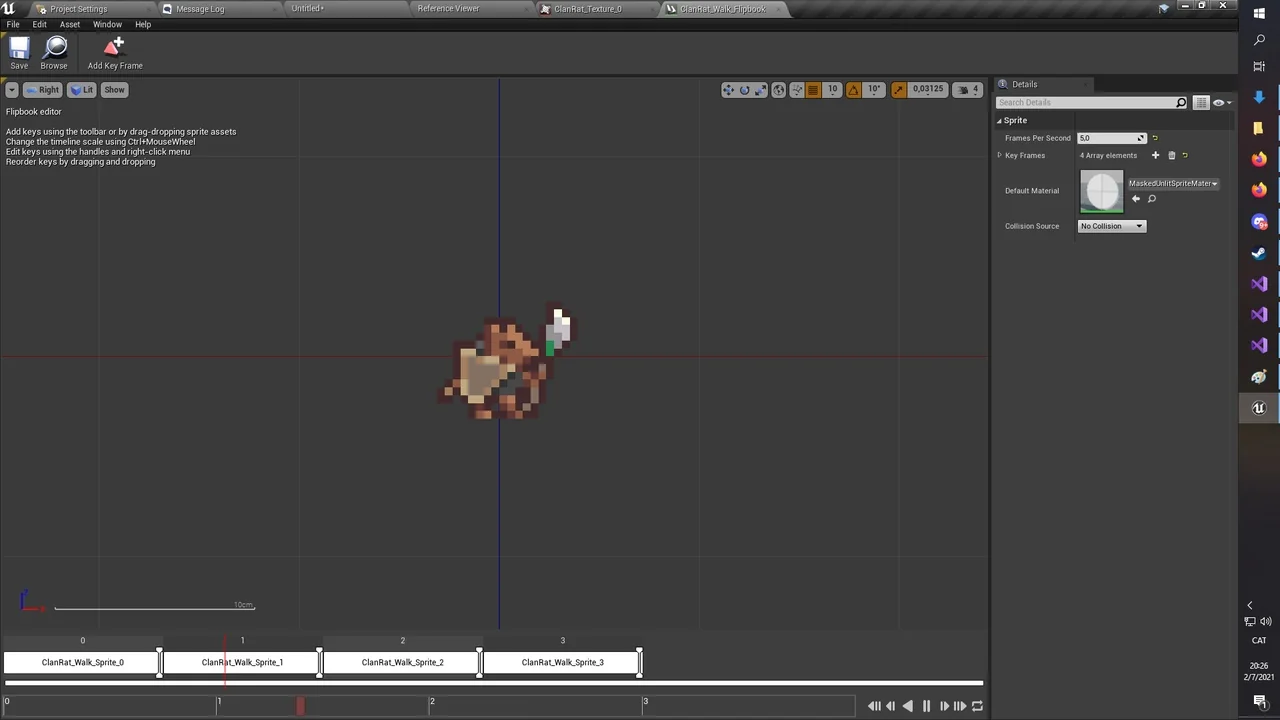This screenshot has width=1280, height=720.
Task: Select the ClanRat_Walk_Sprite_2 key frame
Action: 402,662
